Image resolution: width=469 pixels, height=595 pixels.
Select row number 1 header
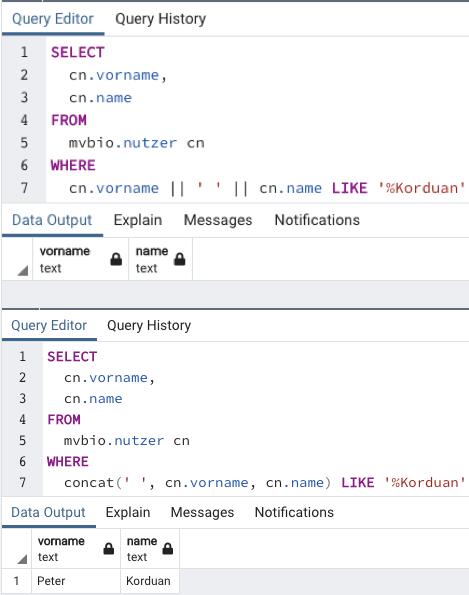(16, 581)
